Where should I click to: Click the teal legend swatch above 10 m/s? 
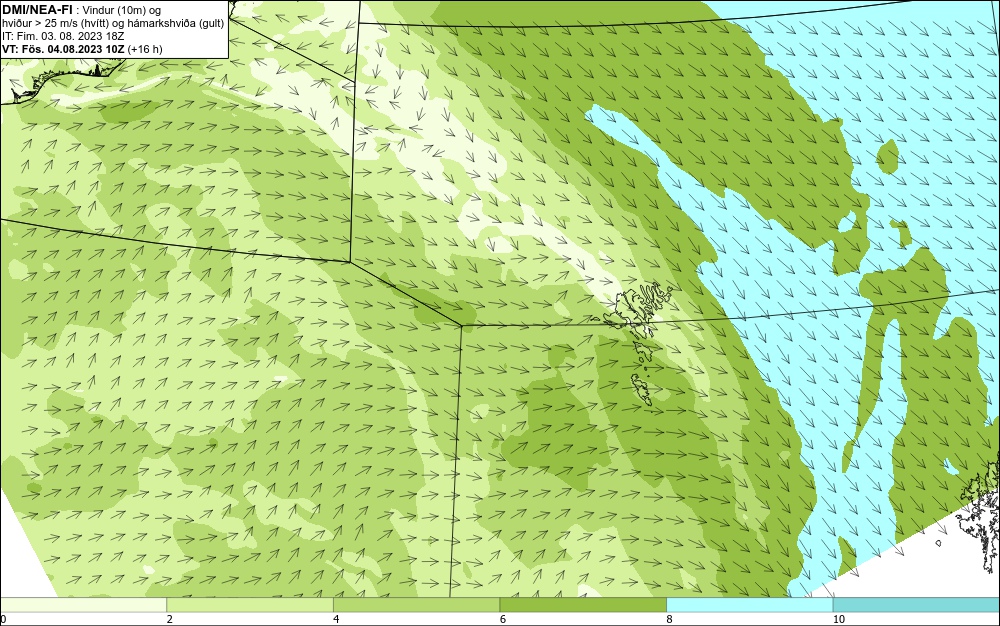coord(916,605)
